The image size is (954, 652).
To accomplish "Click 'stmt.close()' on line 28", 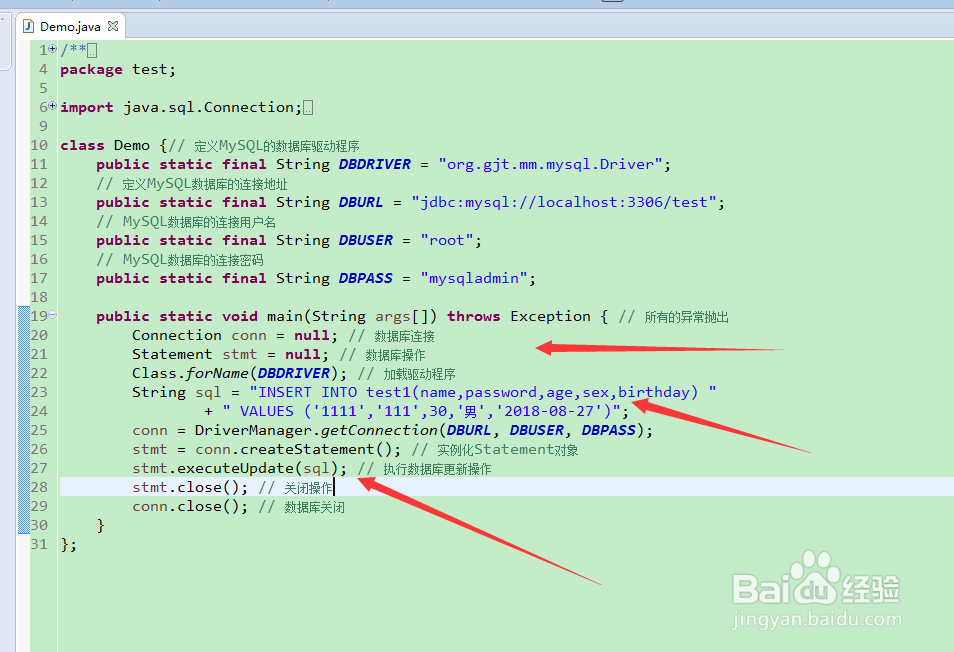I will point(186,487).
